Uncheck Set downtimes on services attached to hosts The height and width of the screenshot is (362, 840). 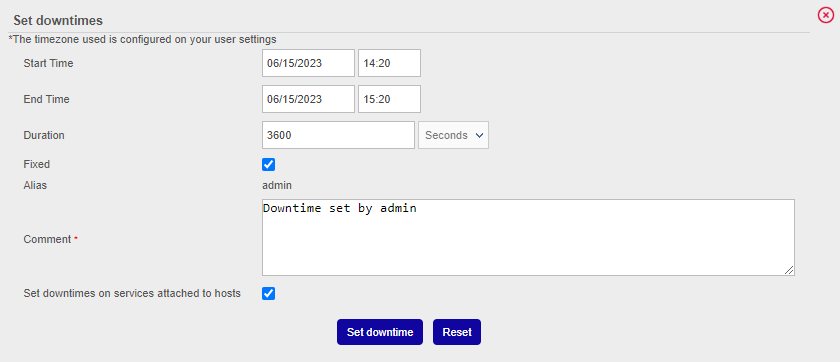tap(268, 293)
